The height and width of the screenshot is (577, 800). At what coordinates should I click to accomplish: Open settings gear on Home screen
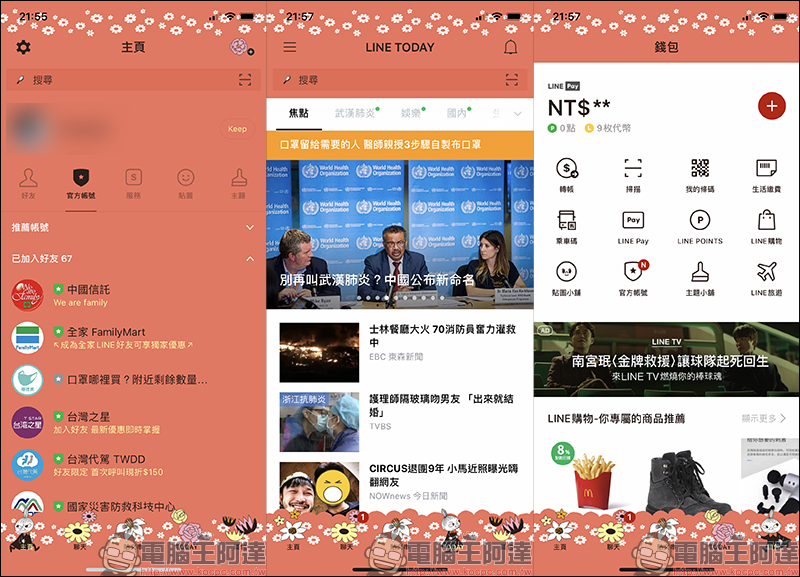[23, 47]
